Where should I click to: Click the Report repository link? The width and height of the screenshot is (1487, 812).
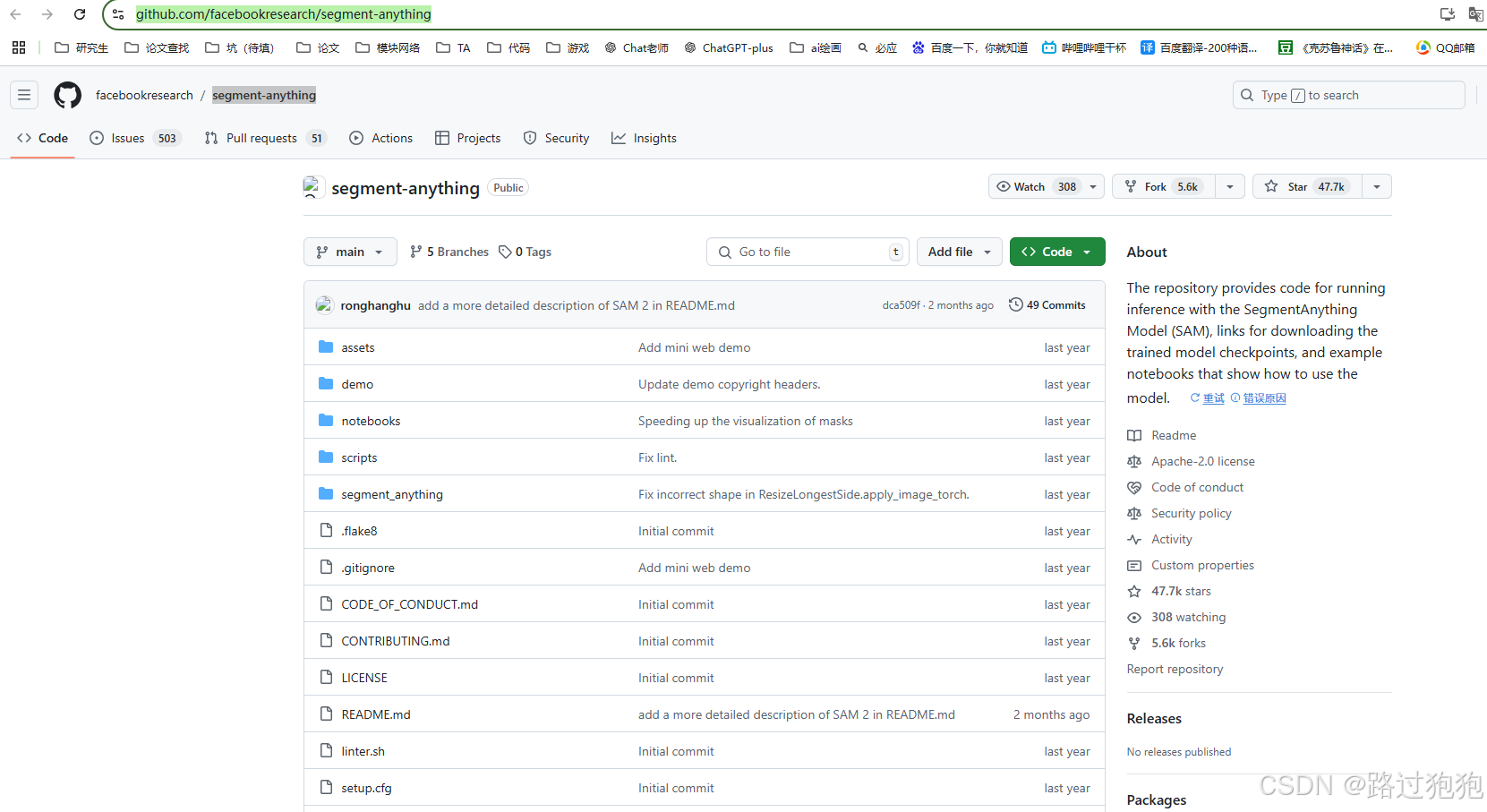[1175, 669]
